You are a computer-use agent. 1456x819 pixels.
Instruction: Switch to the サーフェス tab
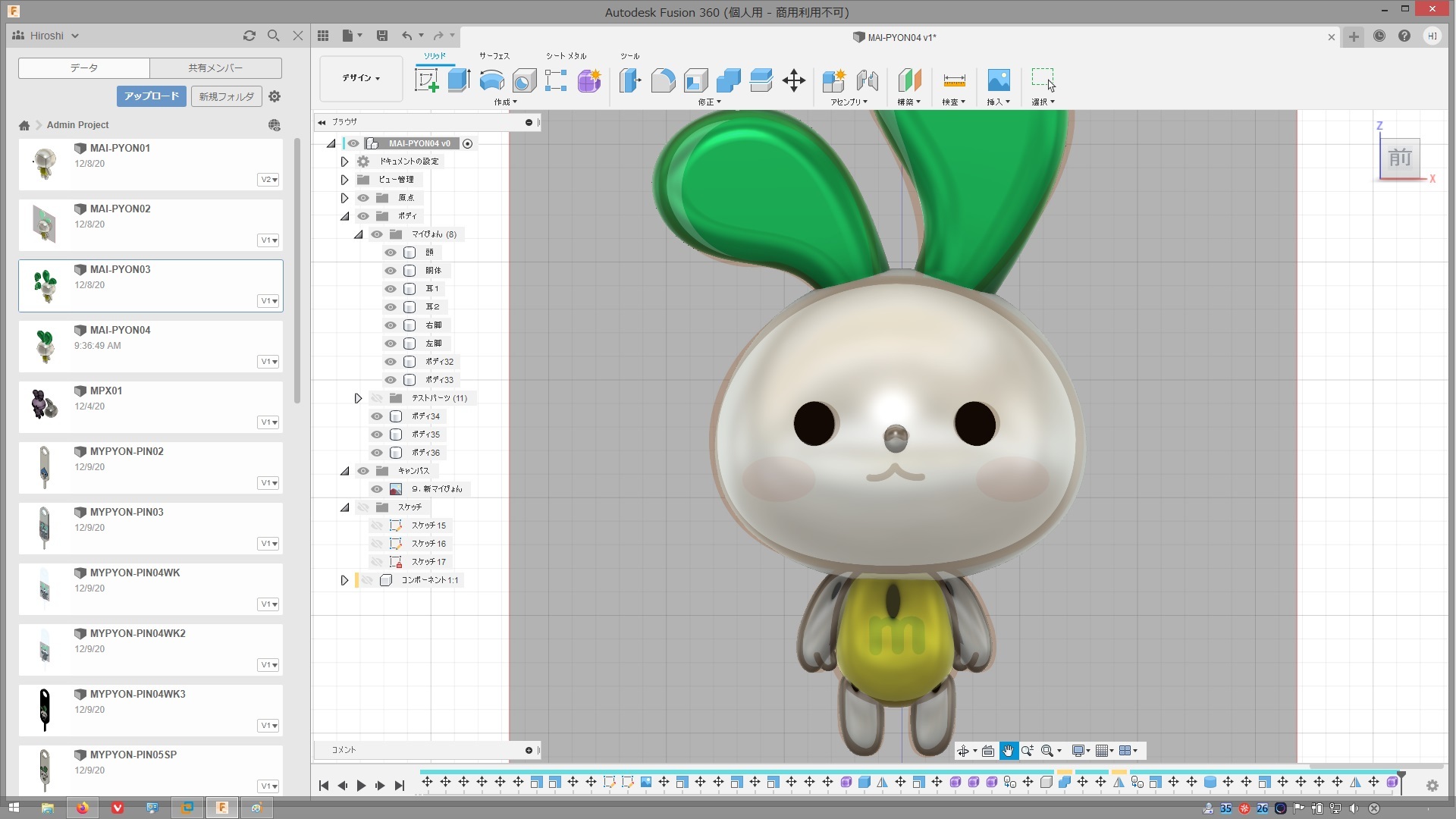(494, 56)
